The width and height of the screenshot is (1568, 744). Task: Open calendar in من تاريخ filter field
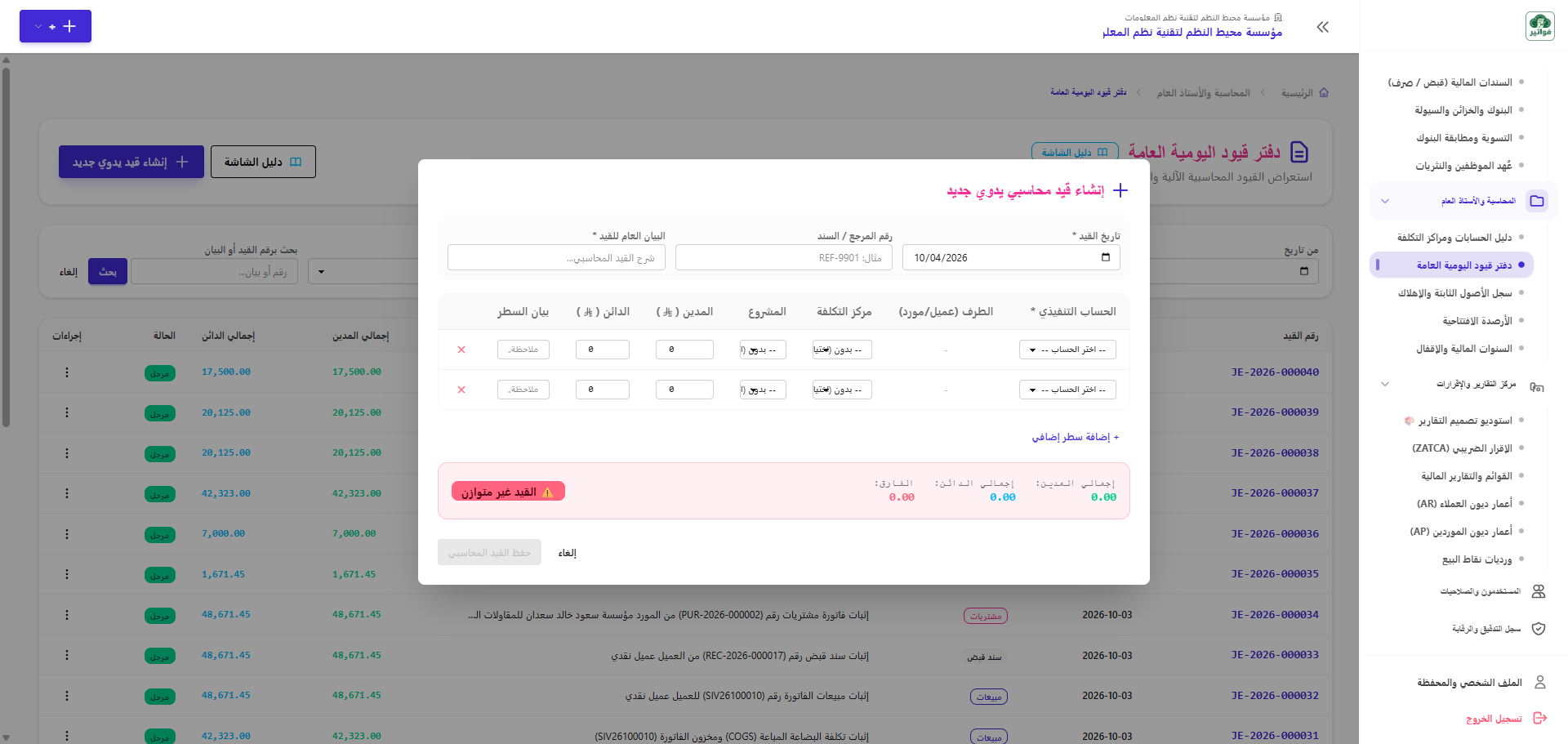click(x=1304, y=271)
